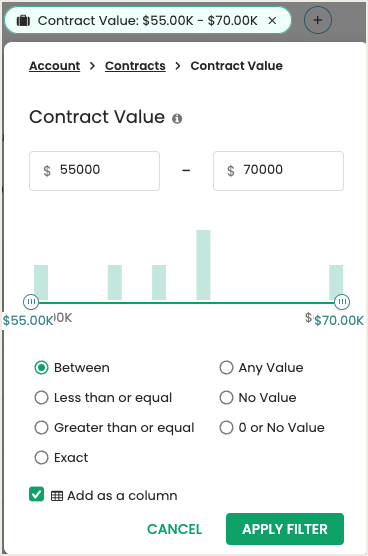Open Contracts breadcrumb link
The height and width of the screenshot is (556, 368).
pyautogui.click(x=135, y=66)
